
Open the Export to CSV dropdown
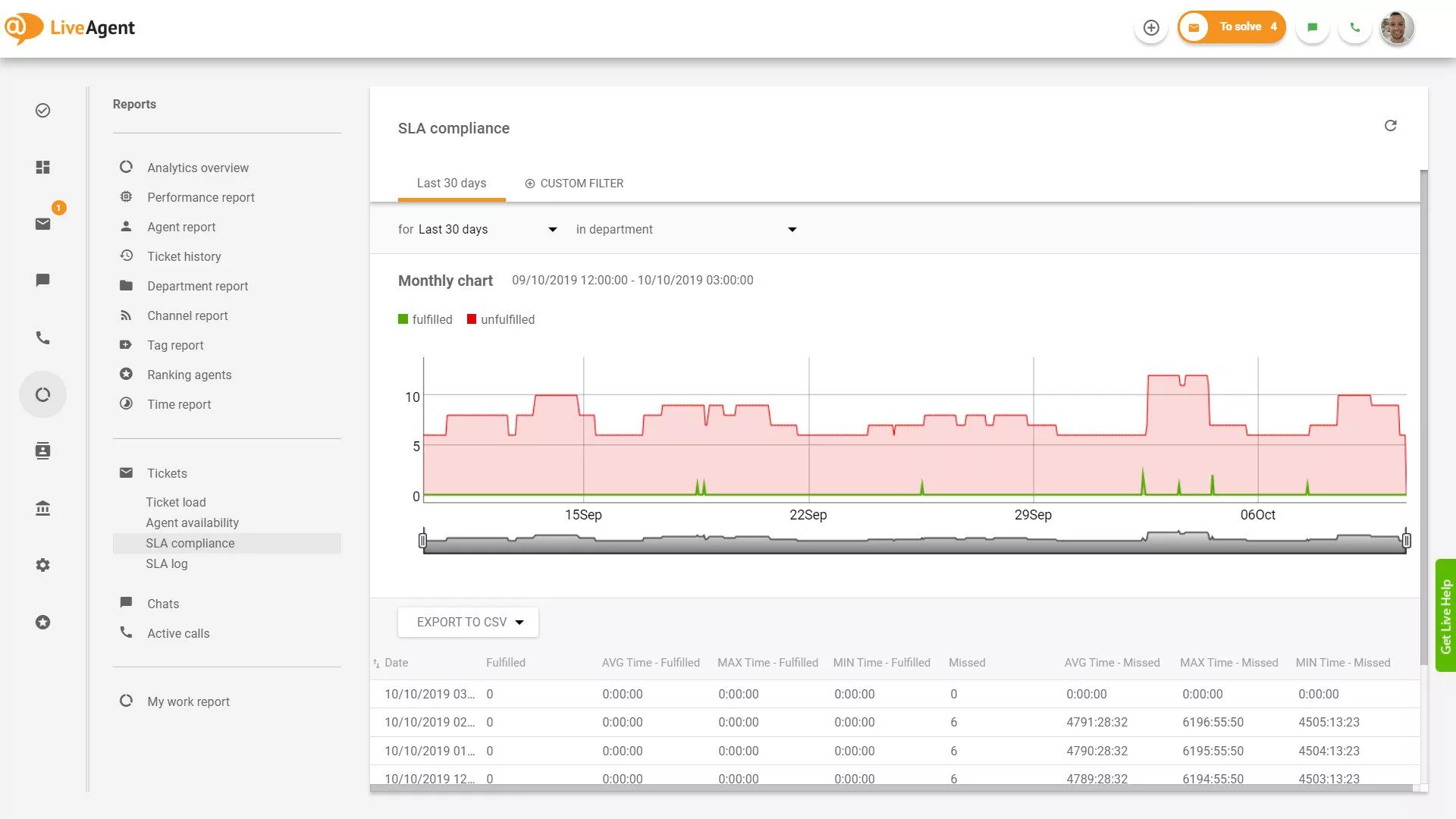tap(469, 622)
